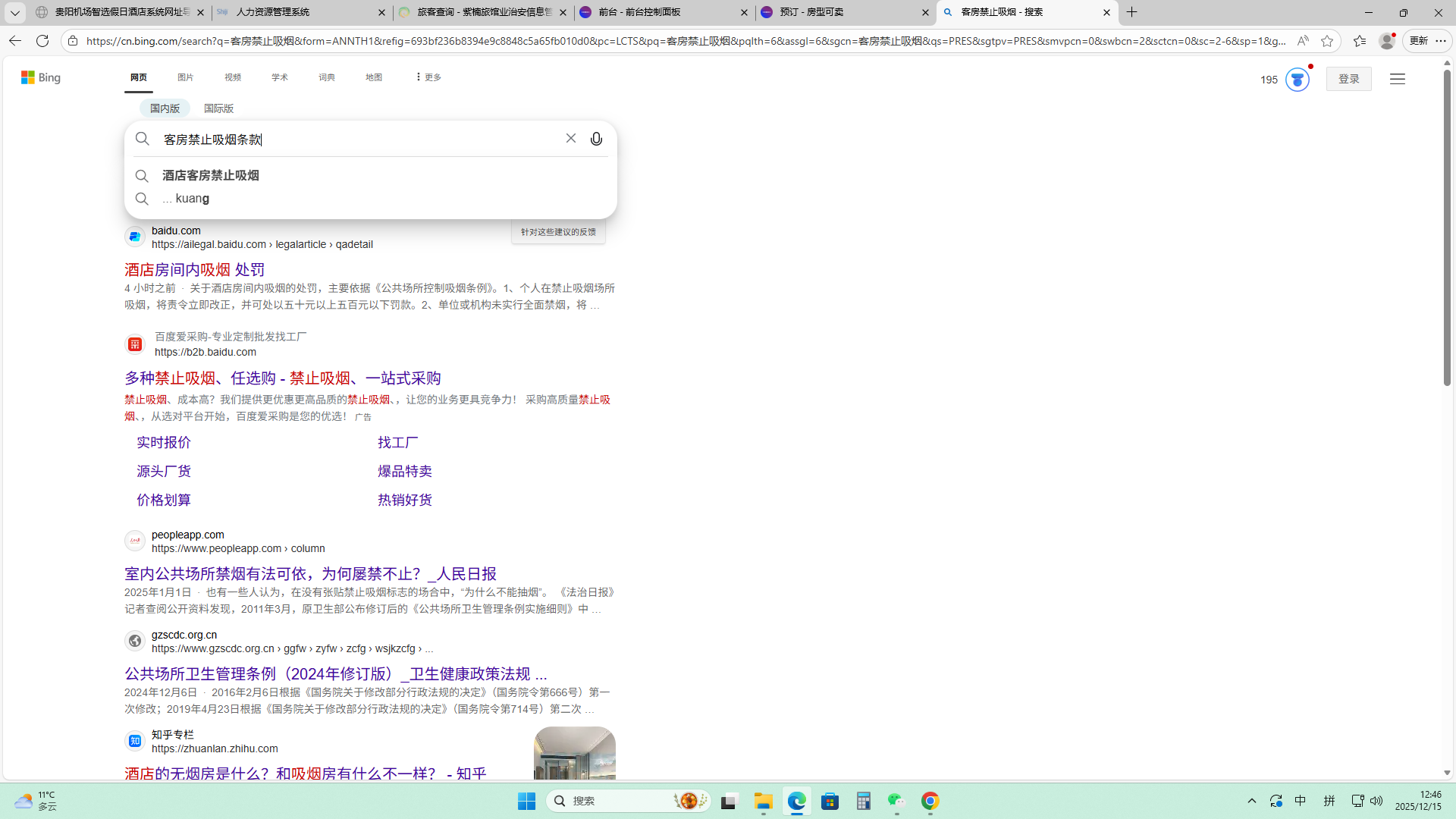
Task: Click the 登录 sign-in button
Action: click(x=1348, y=79)
